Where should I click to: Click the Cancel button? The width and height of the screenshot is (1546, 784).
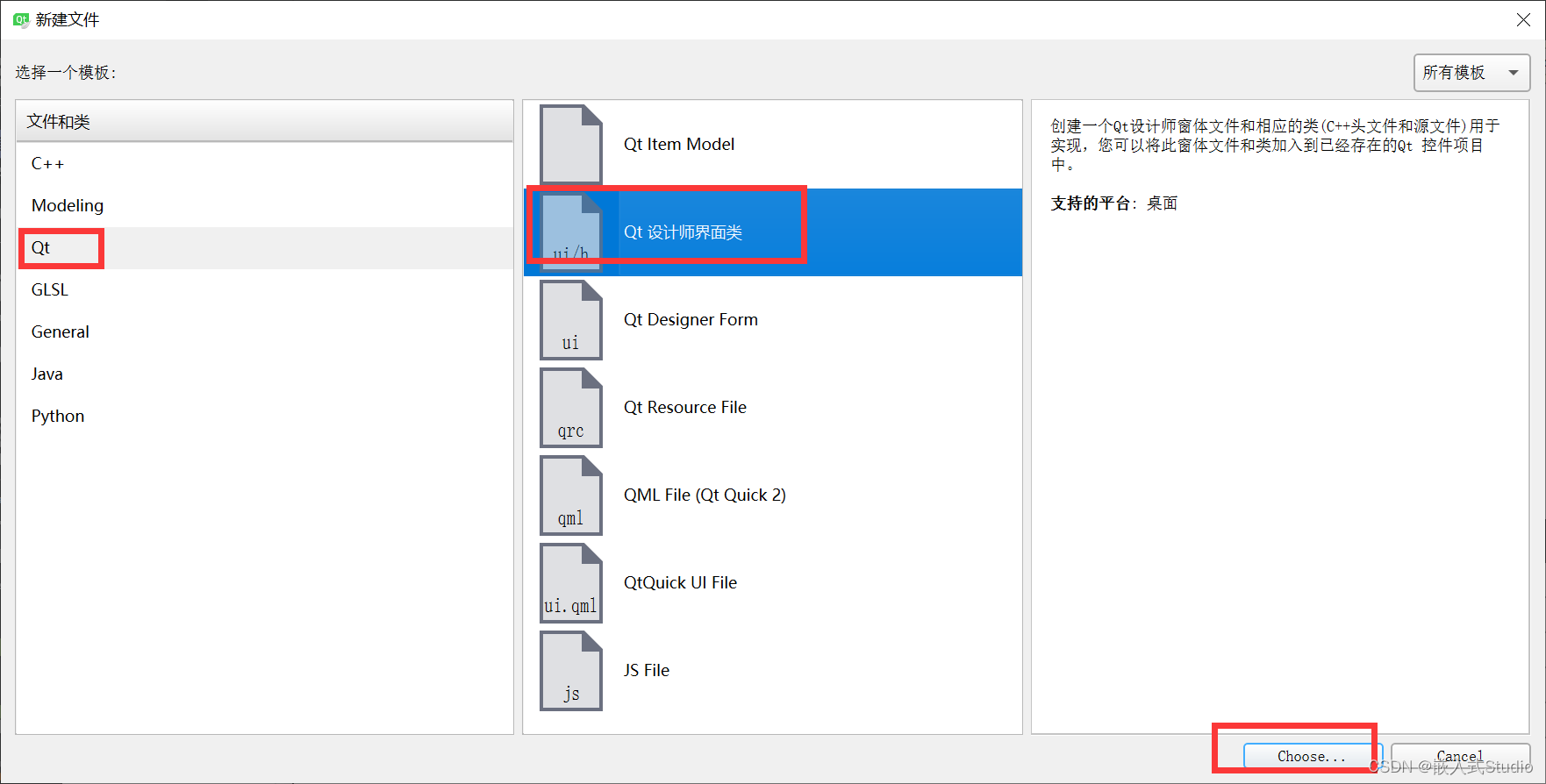pyautogui.click(x=1460, y=757)
